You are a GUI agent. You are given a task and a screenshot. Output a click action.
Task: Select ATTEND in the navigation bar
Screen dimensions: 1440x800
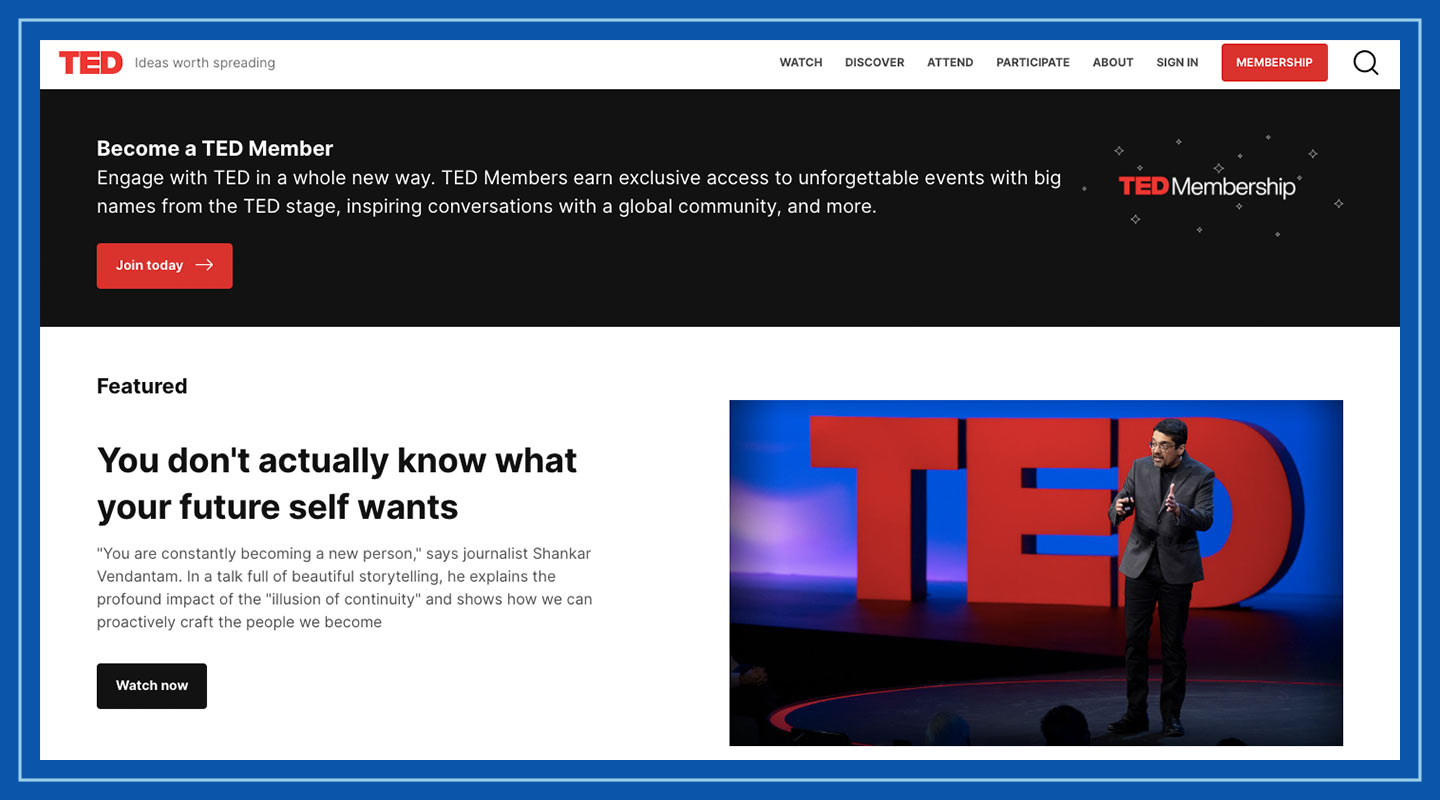[x=949, y=62]
